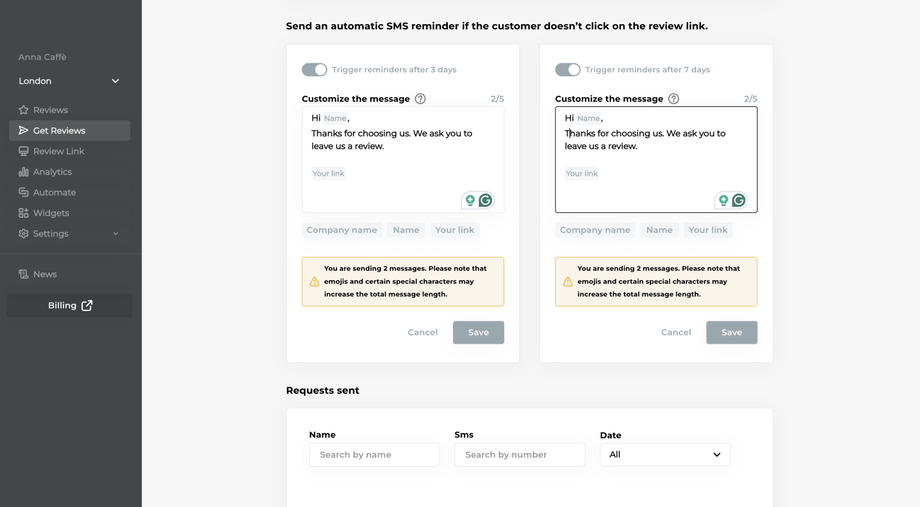This screenshot has height=507, width=920.
Task: Click the green lightbulb icon in 7-day message box
Action: click(x=723, y=200)
